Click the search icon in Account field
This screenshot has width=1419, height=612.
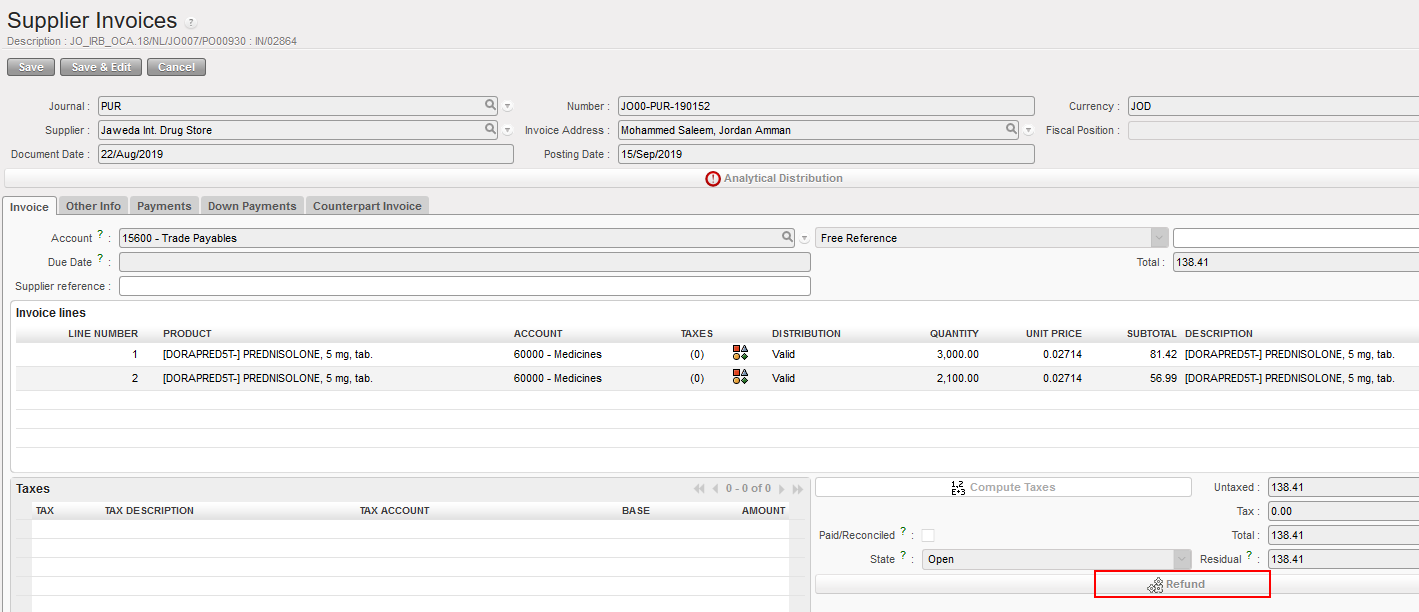[x=788, y=237]
